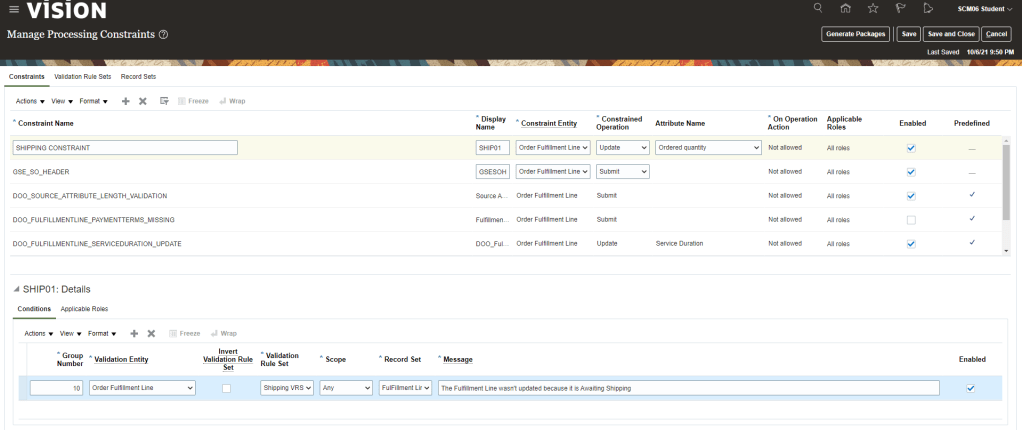Click the Generate Packages button
The width and height of the screenshot is (1022, 430).
[855, 34]
